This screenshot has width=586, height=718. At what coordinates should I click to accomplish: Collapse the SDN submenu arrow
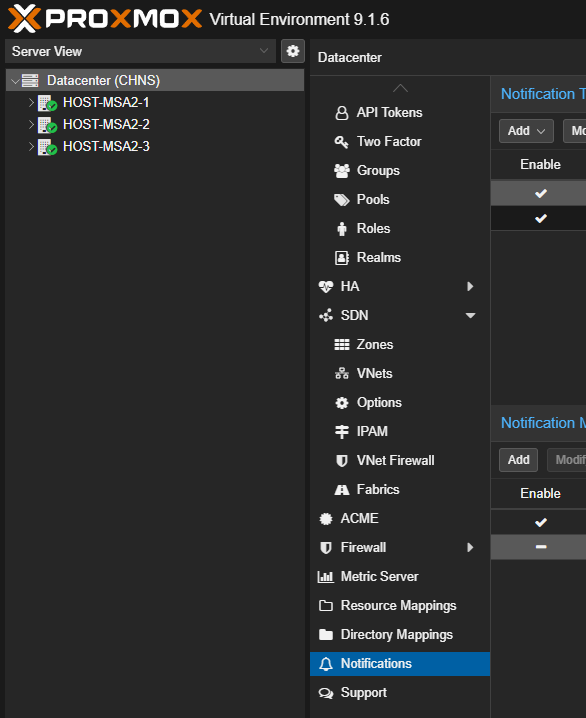(x=470, y=315)
